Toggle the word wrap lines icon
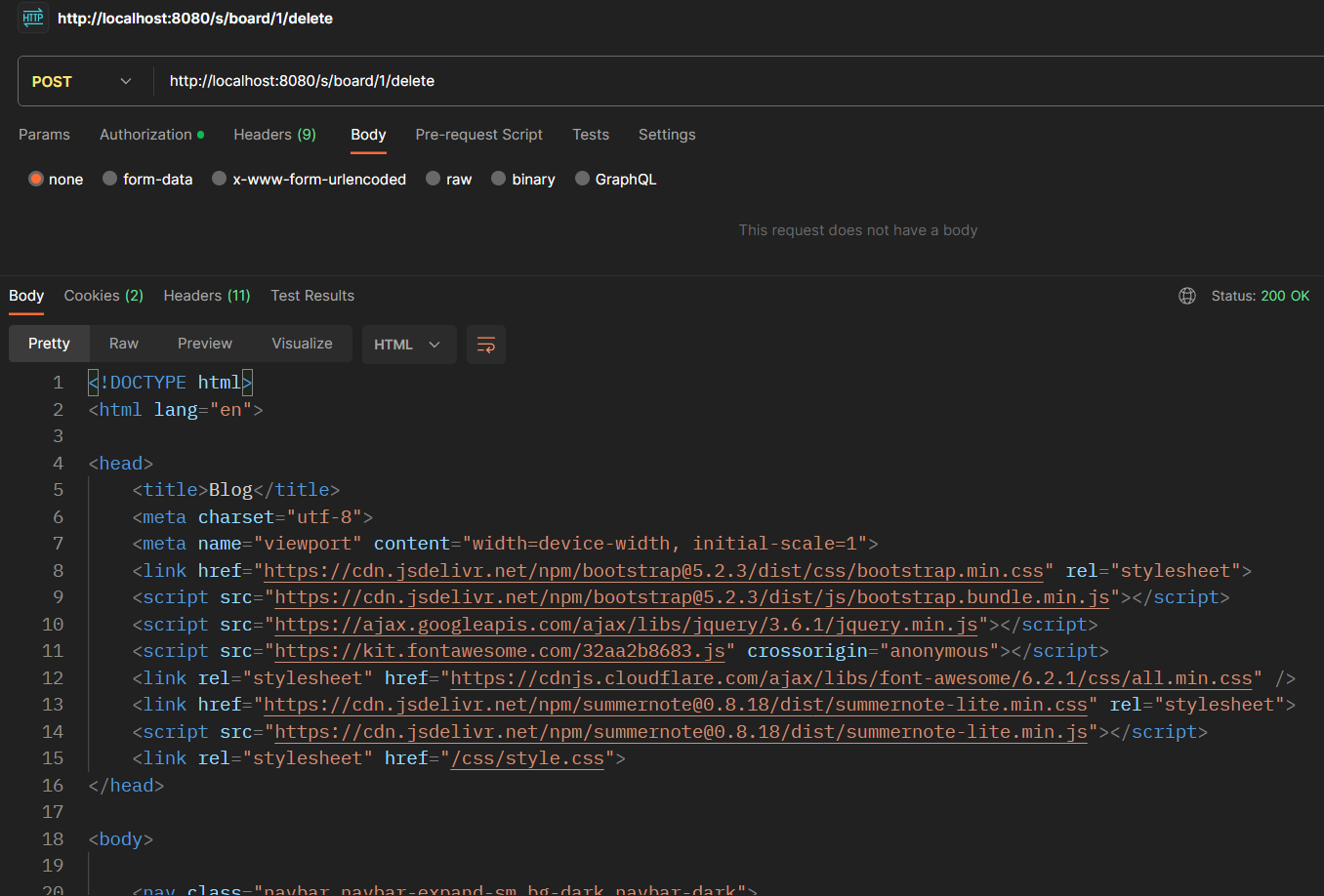The height and width of the screenshot is (896, 1324). click(486, 345)
